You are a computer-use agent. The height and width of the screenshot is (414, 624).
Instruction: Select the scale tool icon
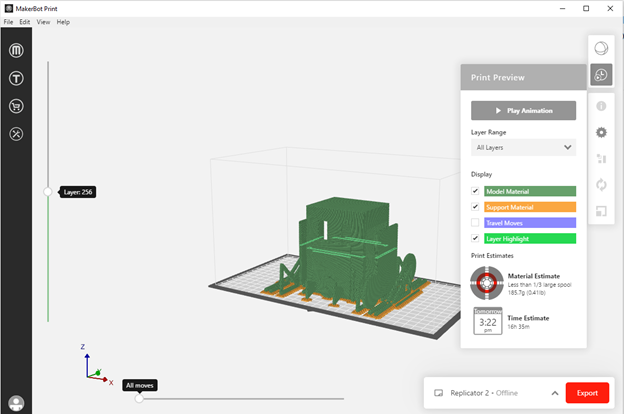(601, 211)
